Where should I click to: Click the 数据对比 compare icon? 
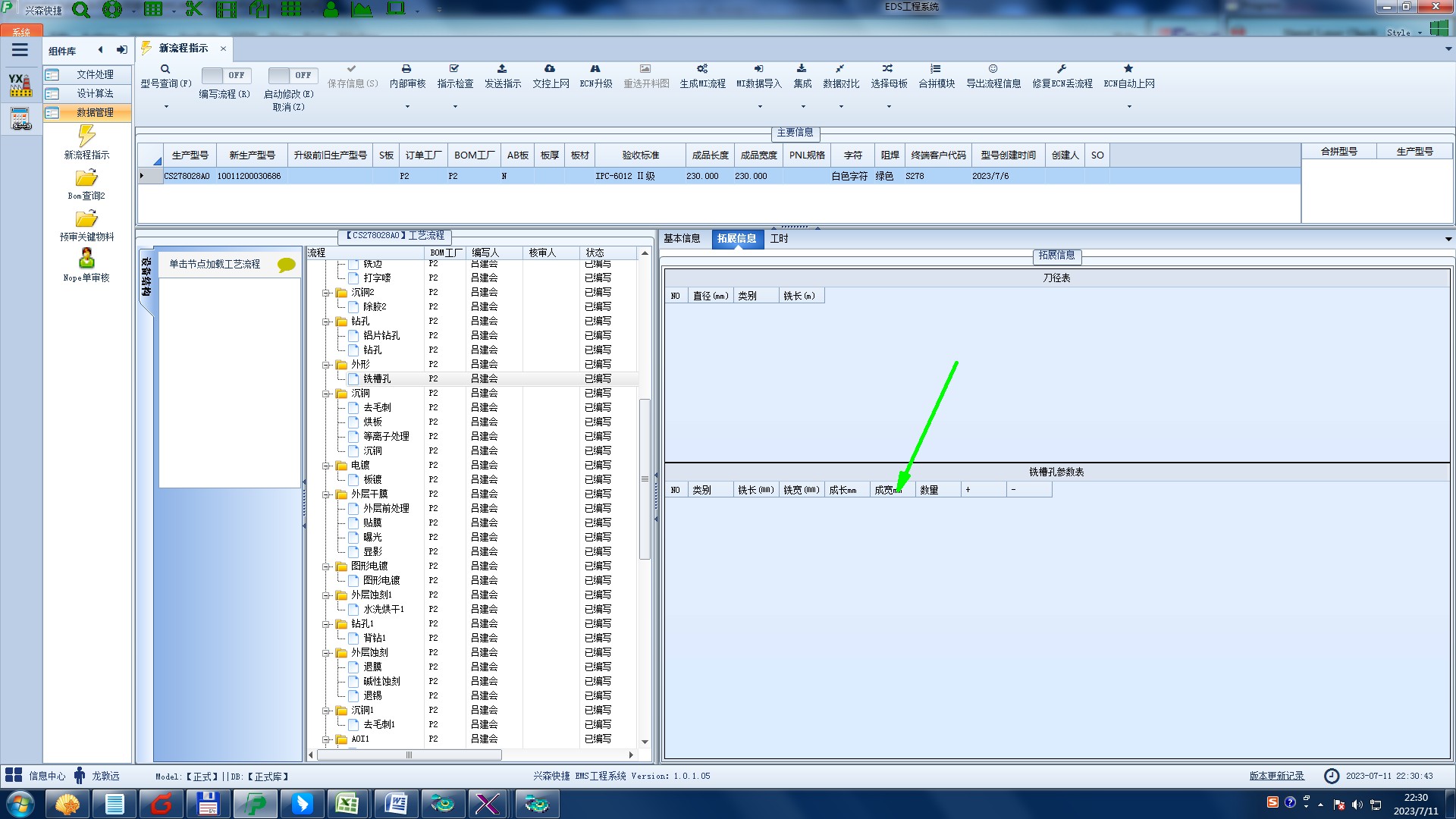[840, 69]
